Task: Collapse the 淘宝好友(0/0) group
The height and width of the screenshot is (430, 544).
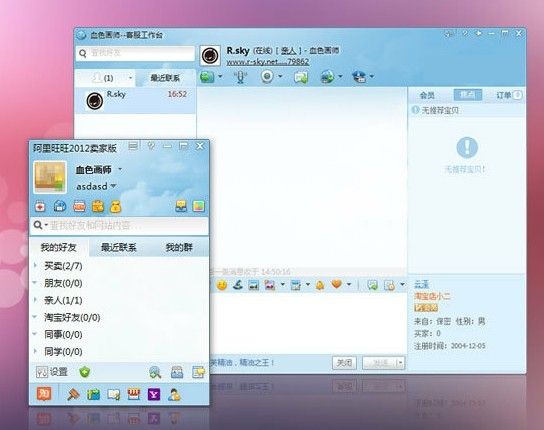Action: tap(35, 317)
